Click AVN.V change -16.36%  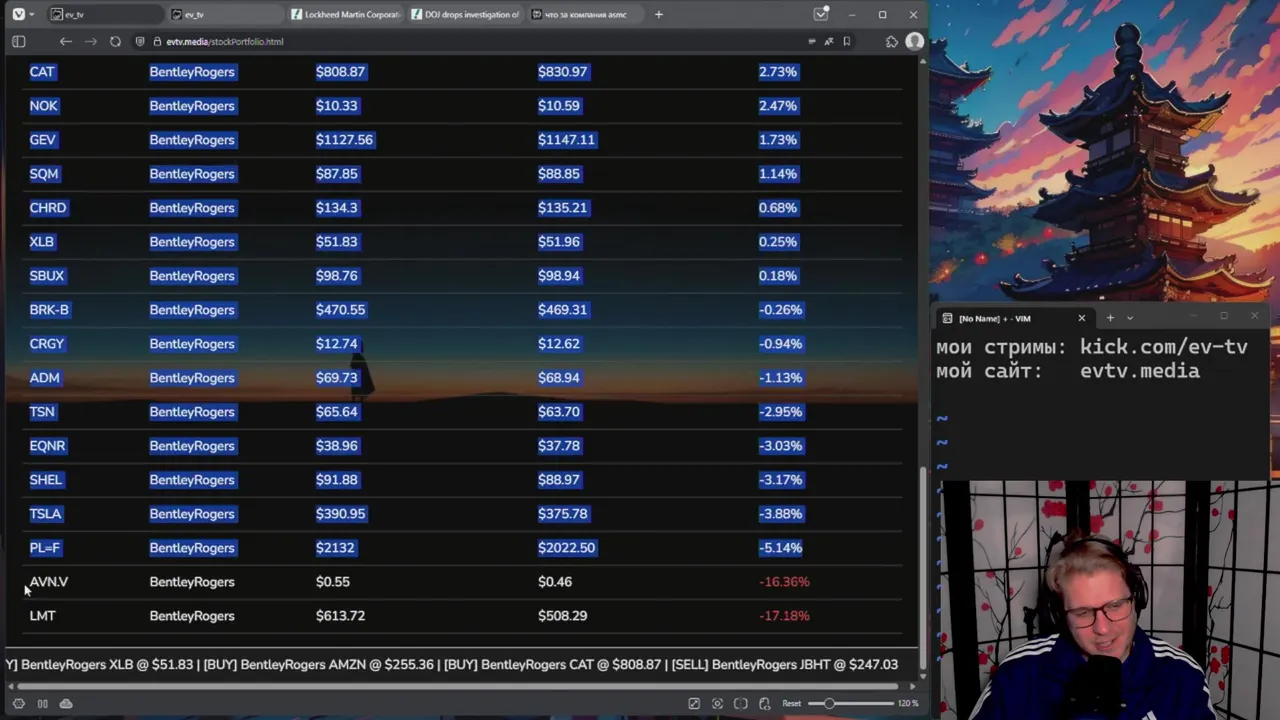coord(784,582)
